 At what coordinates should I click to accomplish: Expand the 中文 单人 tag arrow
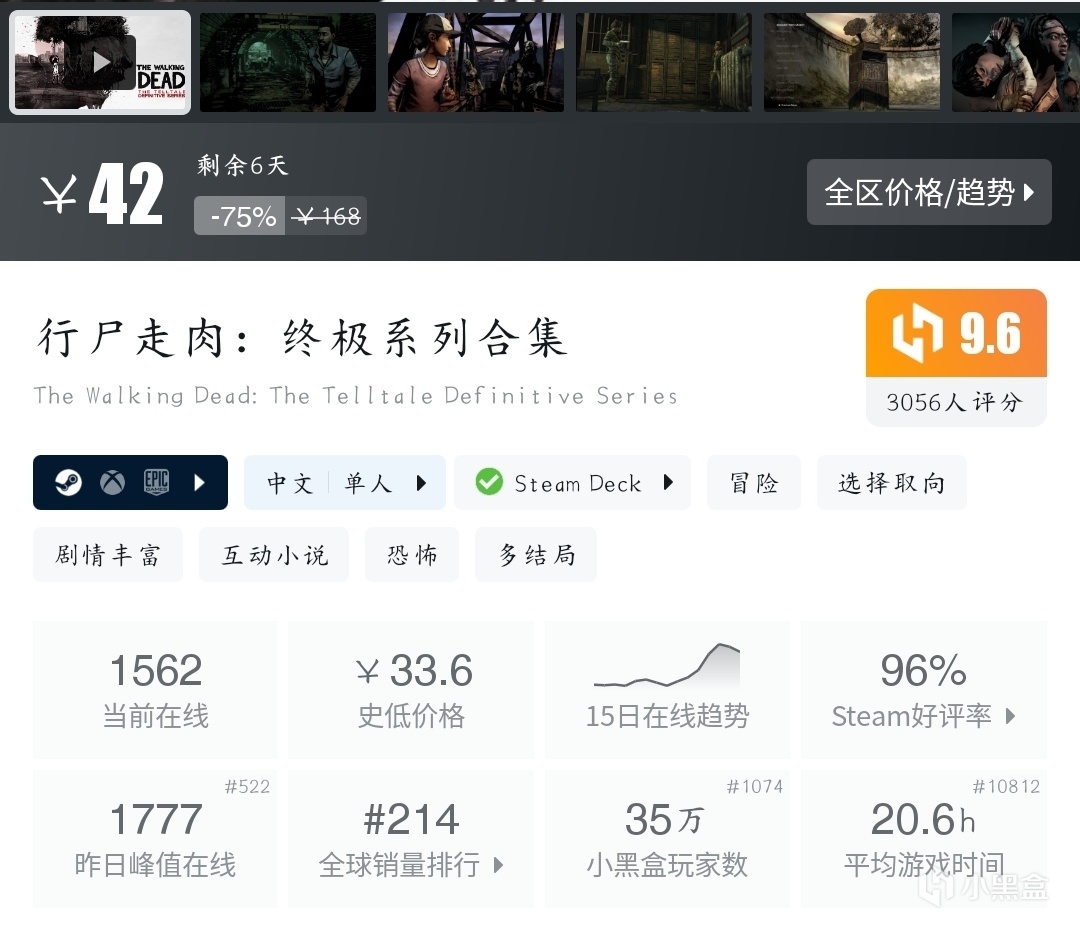(422, 483)
